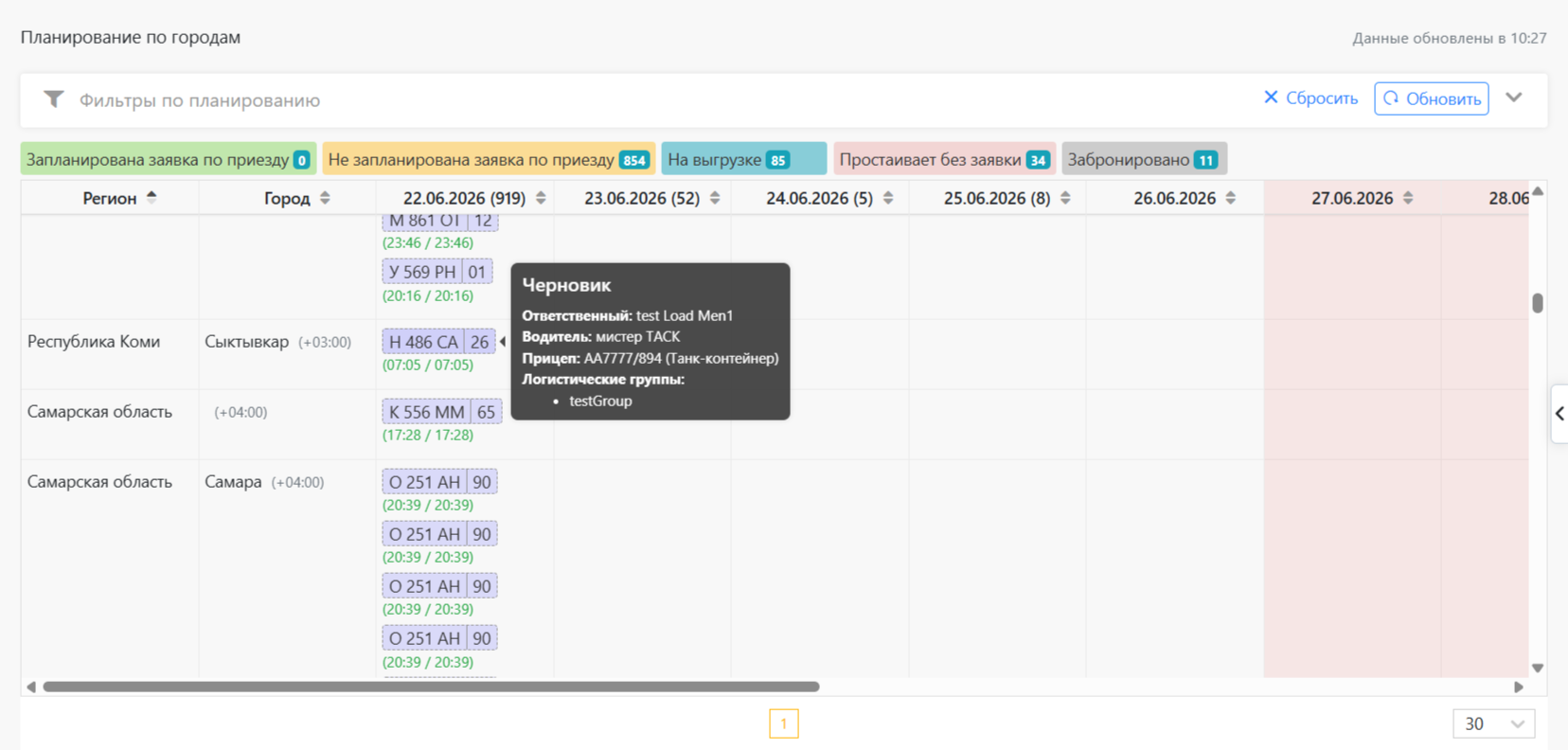Click 'Фильтры по планированию' label

(200, 100)
